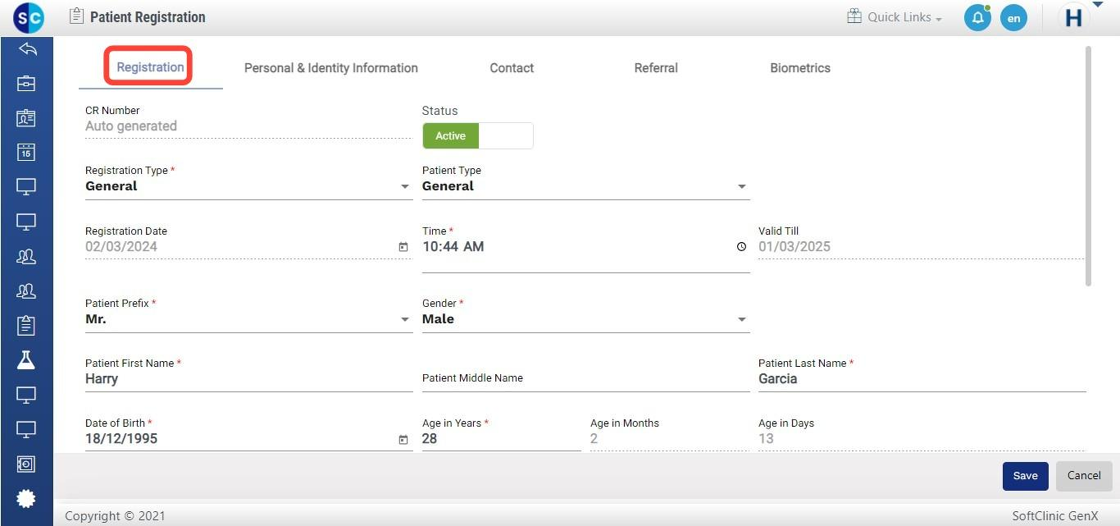Click the Age in Months field
The image size is (1120, 526).
coord(669,439)
